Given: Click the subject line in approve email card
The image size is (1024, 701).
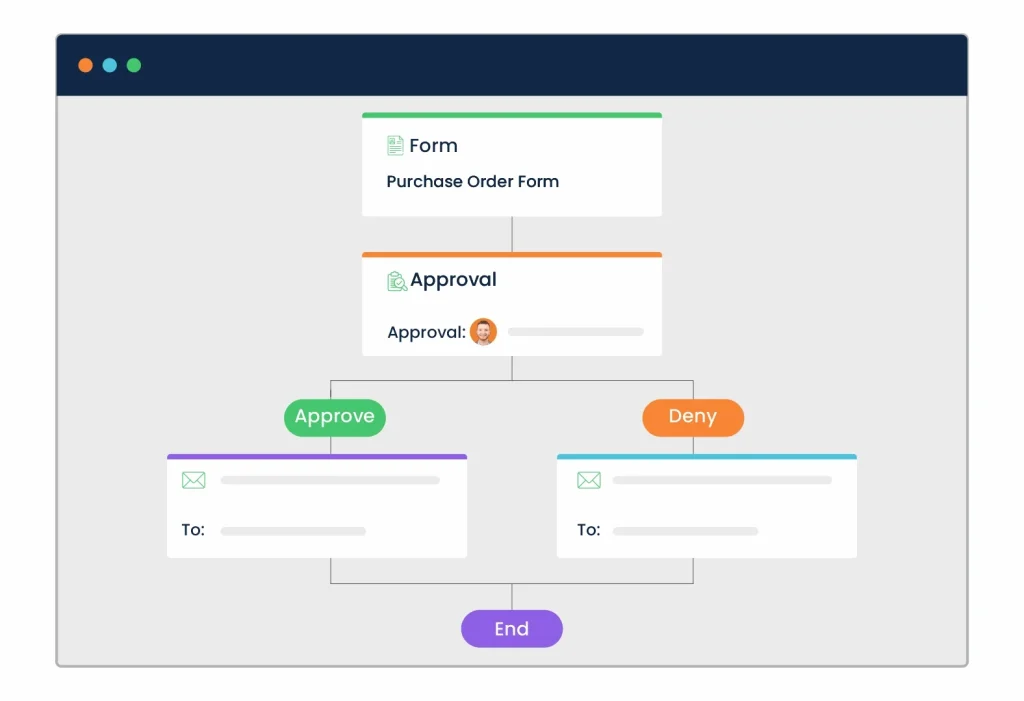Looking at the screenshot, I should [x=330, y=481].
